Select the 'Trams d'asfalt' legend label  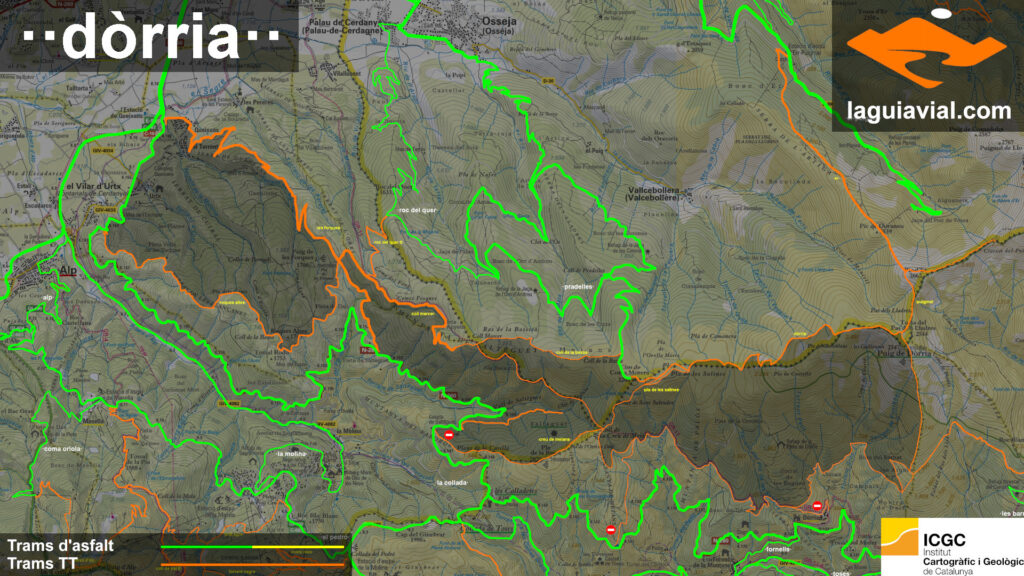[61, 546]
